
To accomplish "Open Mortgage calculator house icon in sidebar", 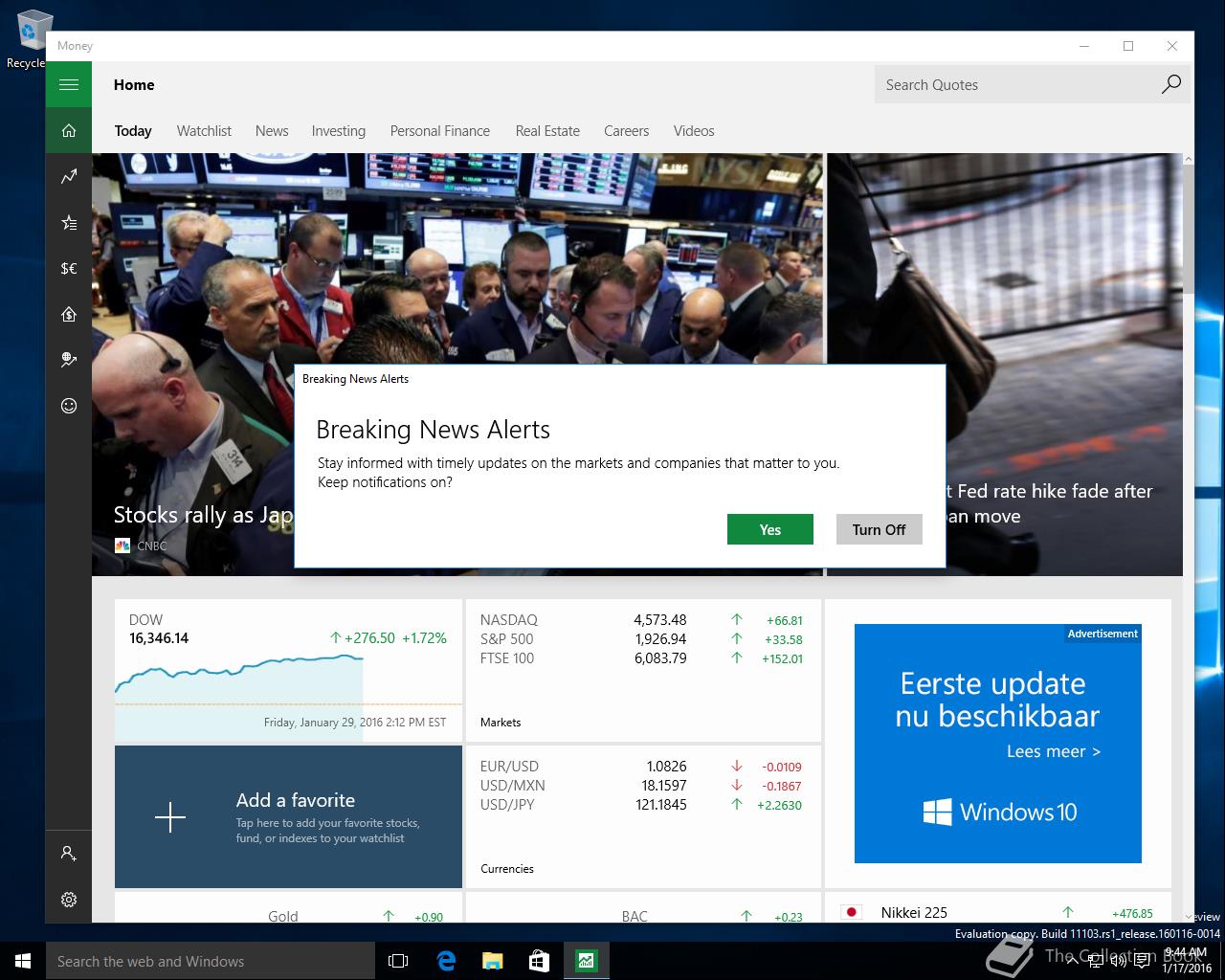I will (69, 314).
